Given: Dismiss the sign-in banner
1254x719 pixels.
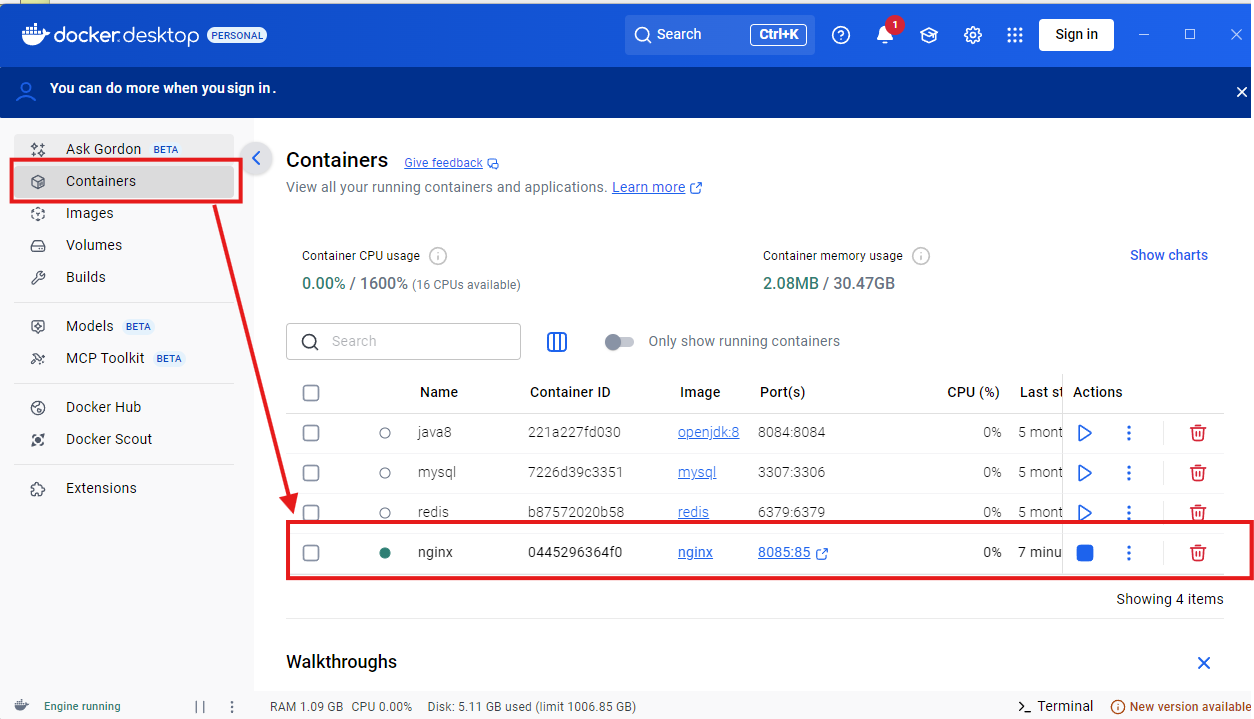Looking at the screenshot, I should (1241, 92).
